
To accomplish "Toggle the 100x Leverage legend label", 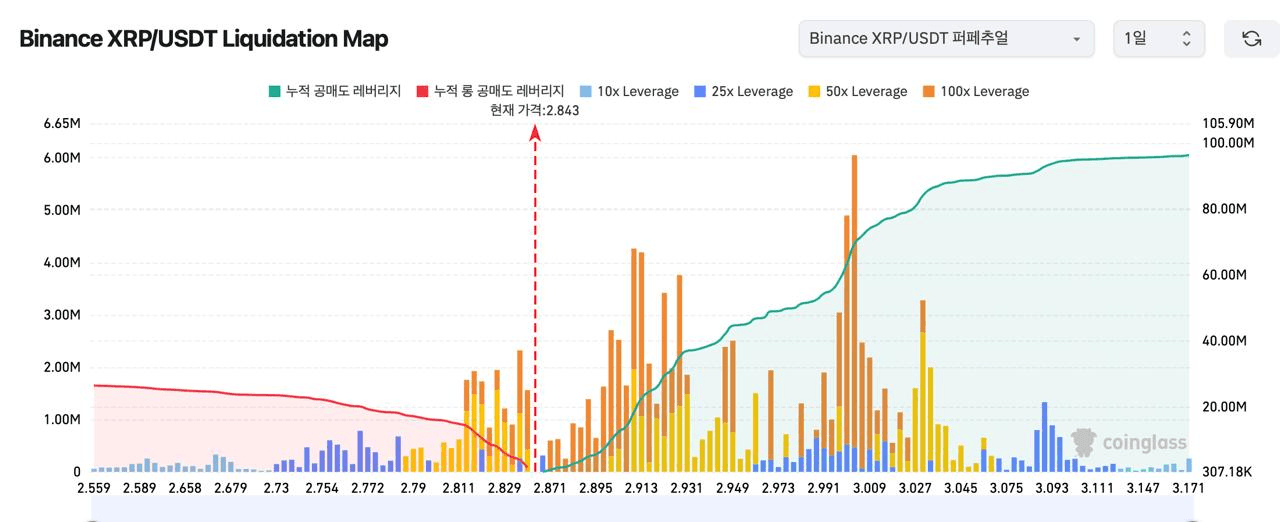I will [x=984, y=91].
